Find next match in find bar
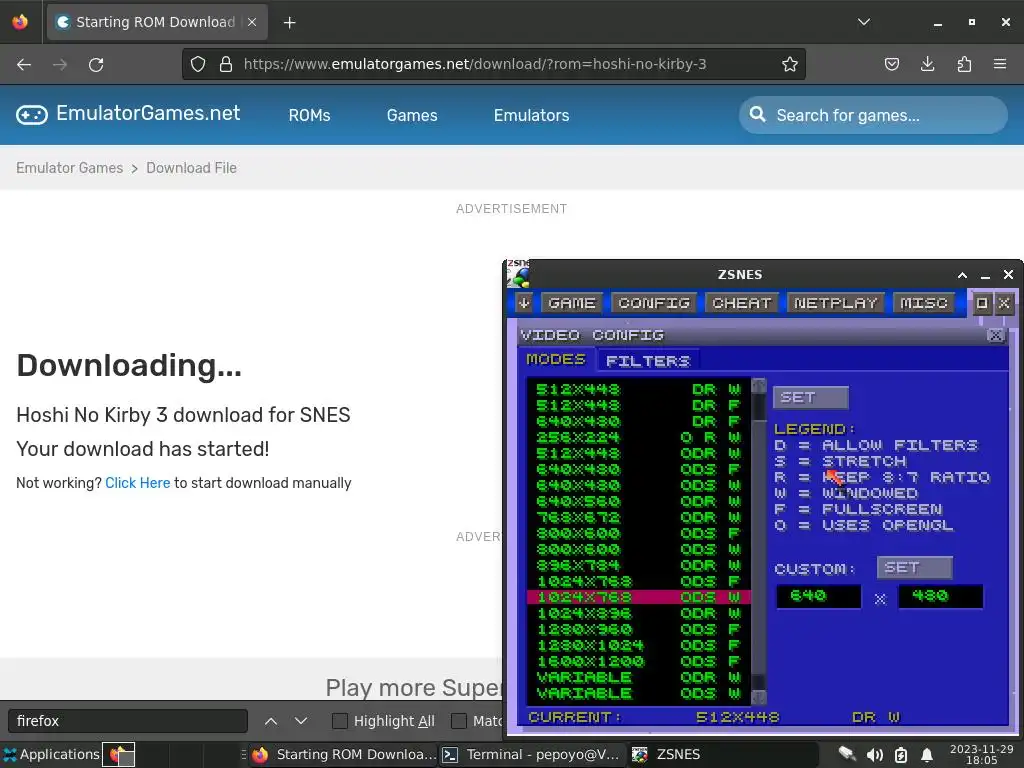The height and width of the screenshot is (768, 1024). tap(301, 721)
